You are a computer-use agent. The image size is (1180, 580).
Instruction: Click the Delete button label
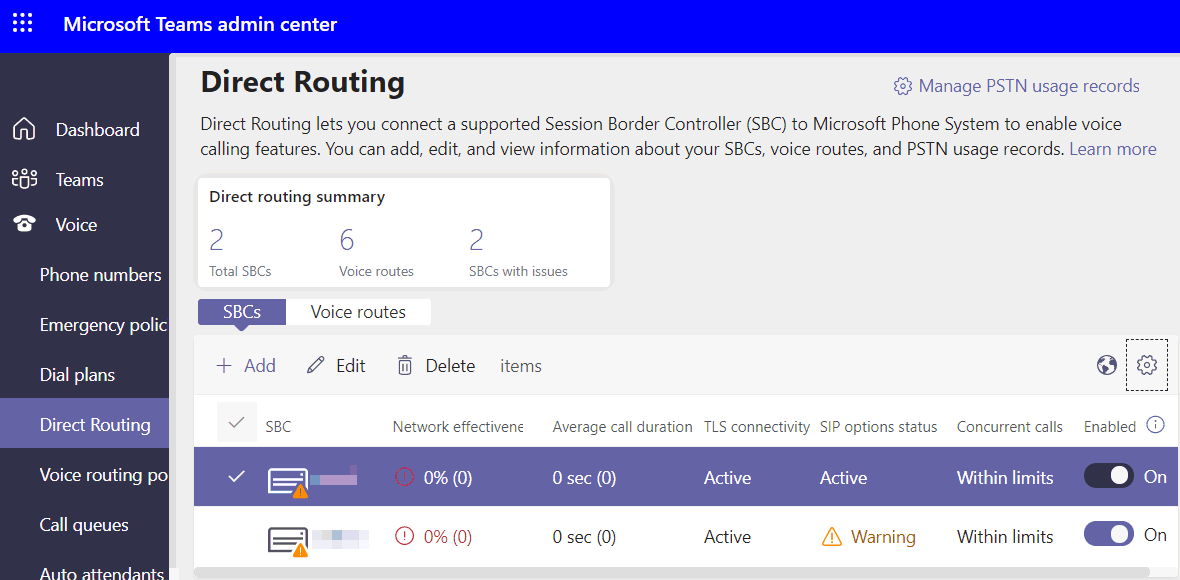point(450,366)
